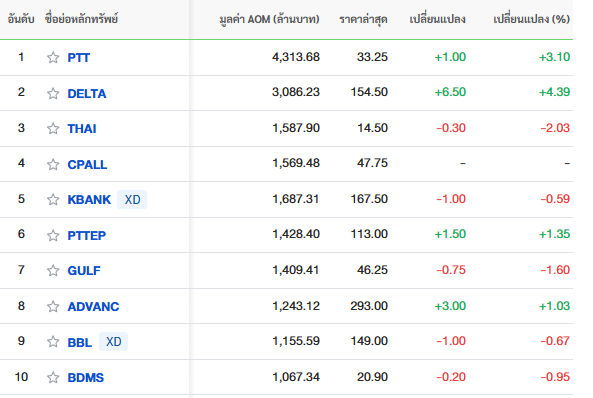Viewport: 593px width, 398px height.
Task: Click the star icon beside KBANK
Action: tap(53, 199)
